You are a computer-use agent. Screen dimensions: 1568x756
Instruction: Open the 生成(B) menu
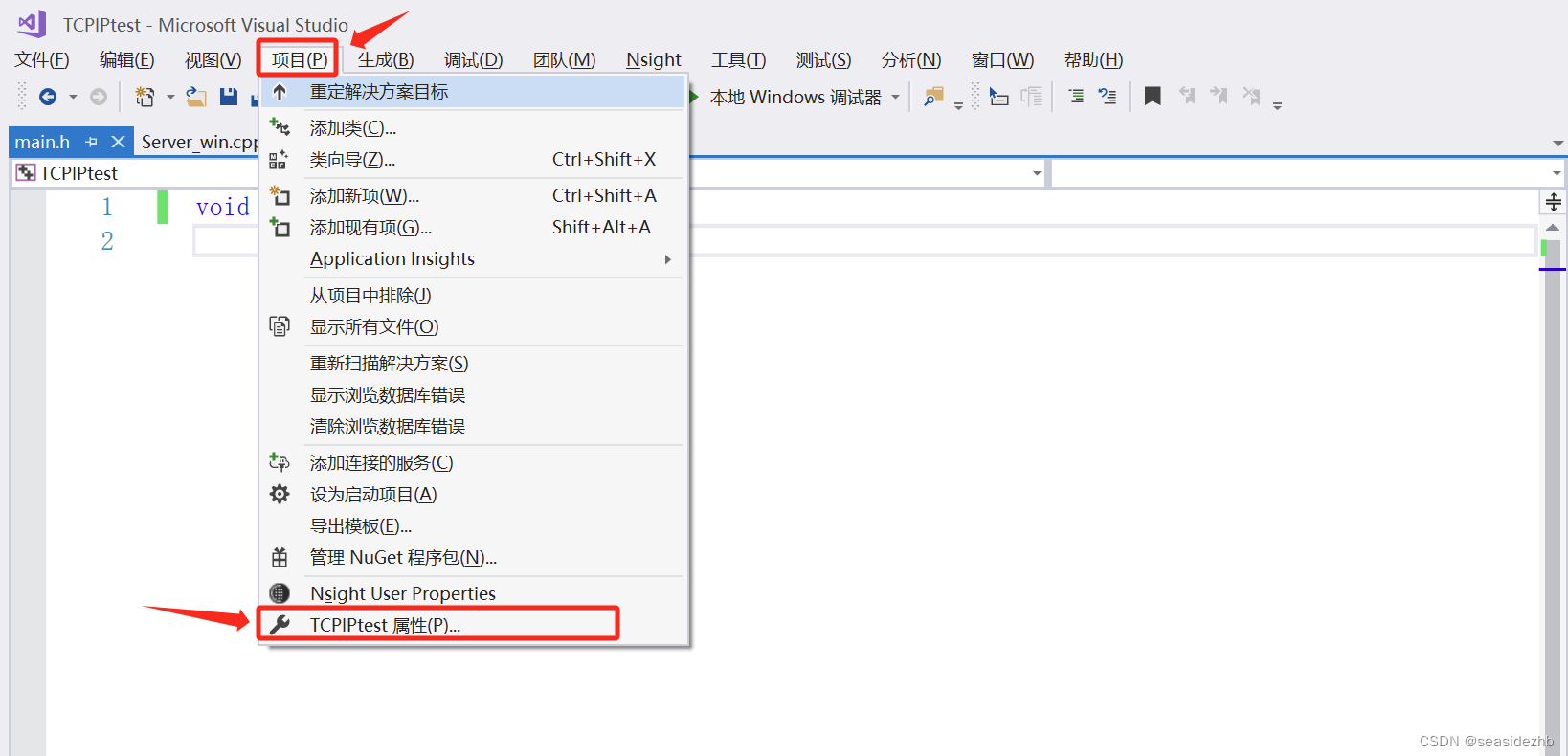(x=386, y=60)
